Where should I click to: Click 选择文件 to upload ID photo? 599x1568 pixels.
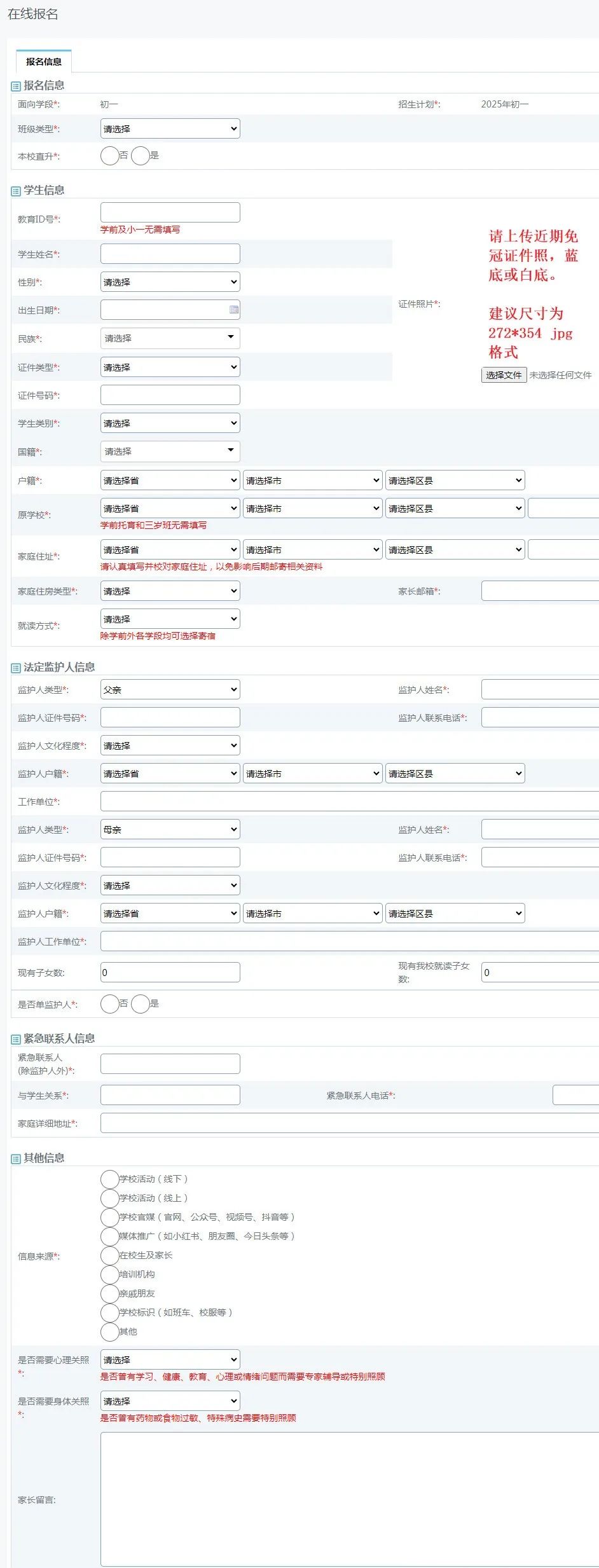tap(504, 375)
